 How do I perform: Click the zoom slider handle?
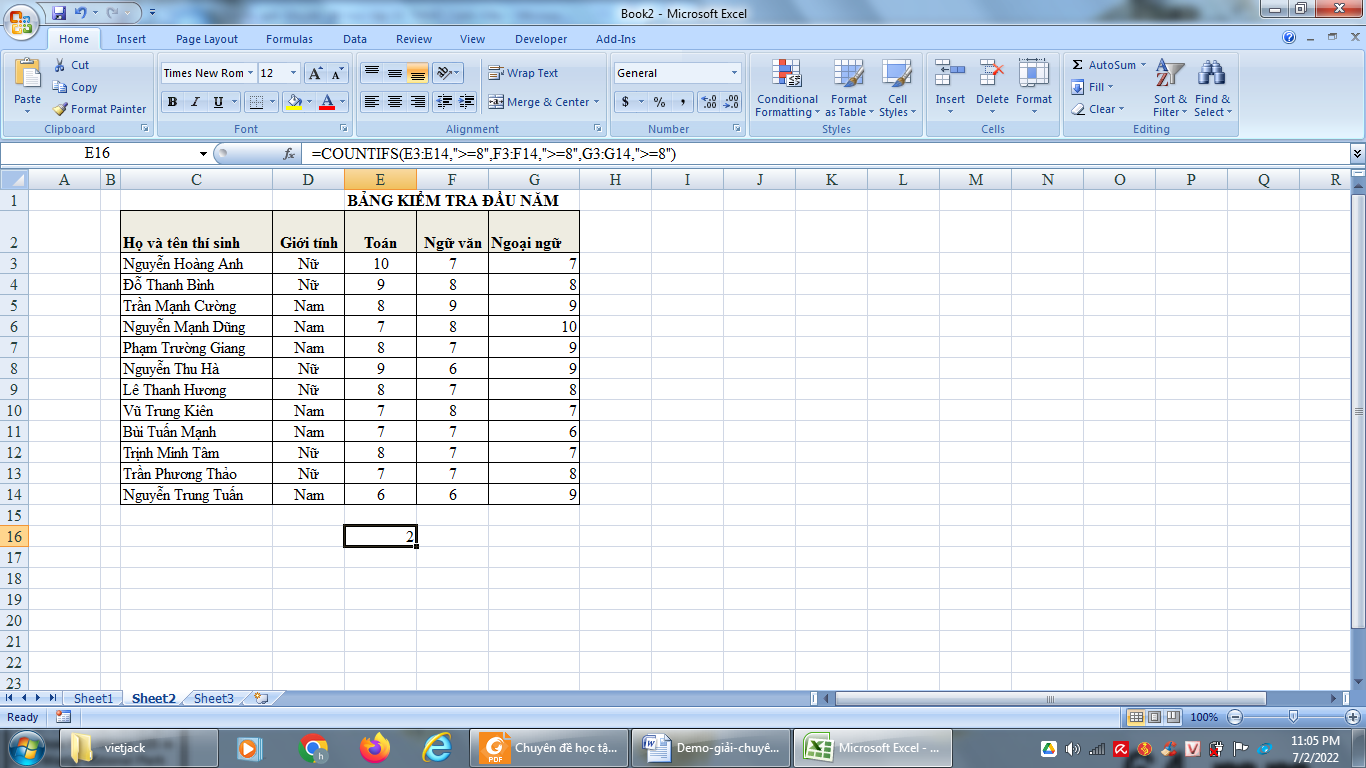click(1293, 717)
